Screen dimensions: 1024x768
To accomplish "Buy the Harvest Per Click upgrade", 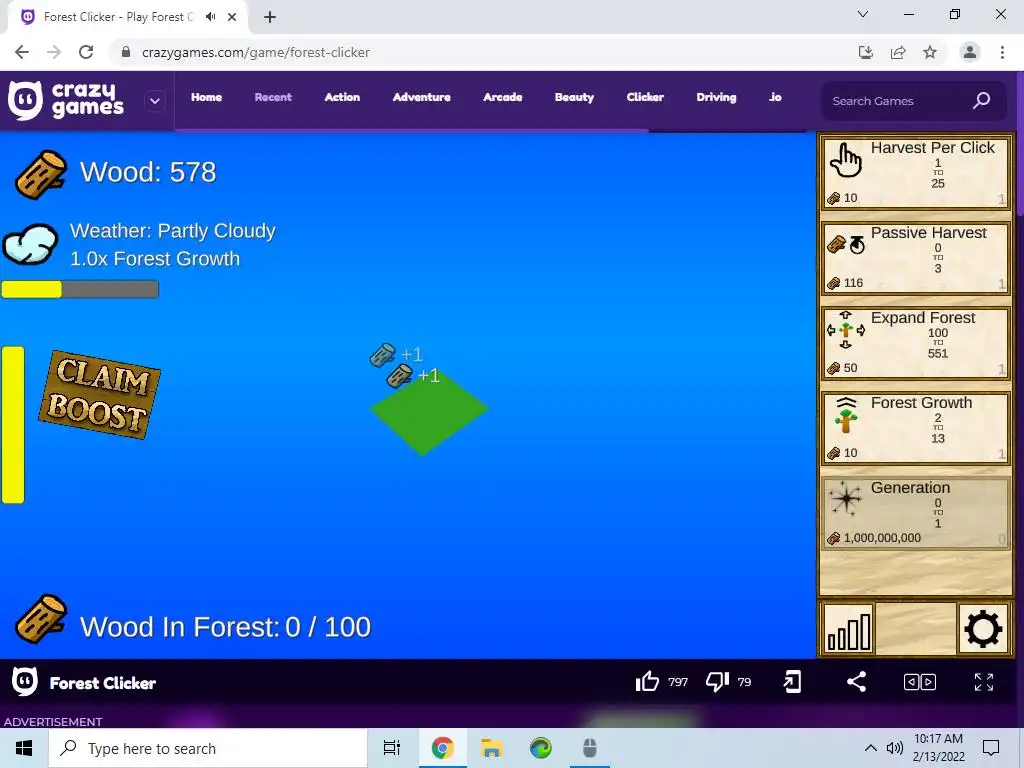I will 915,172.
